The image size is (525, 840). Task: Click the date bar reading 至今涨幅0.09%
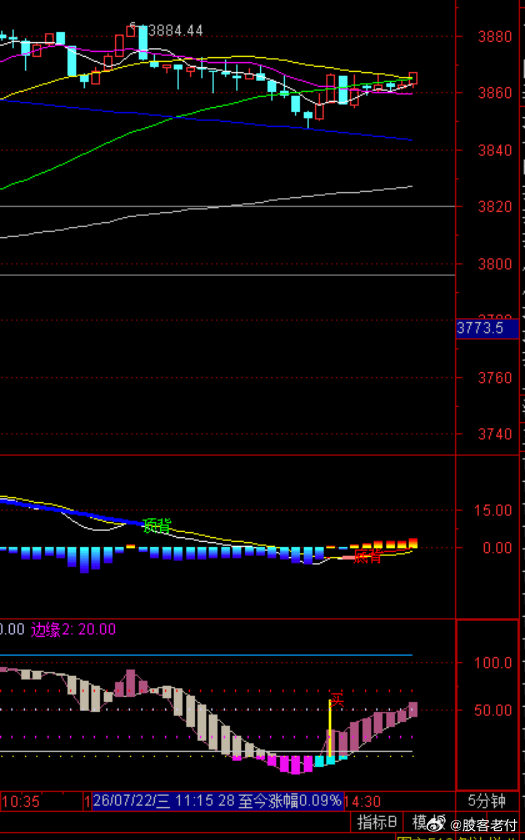[218, 801]
